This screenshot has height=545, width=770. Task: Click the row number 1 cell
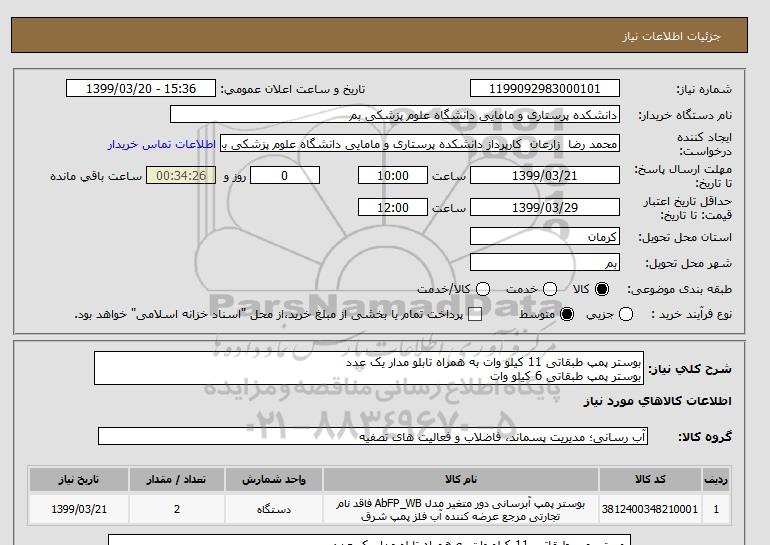click(716, 509)
